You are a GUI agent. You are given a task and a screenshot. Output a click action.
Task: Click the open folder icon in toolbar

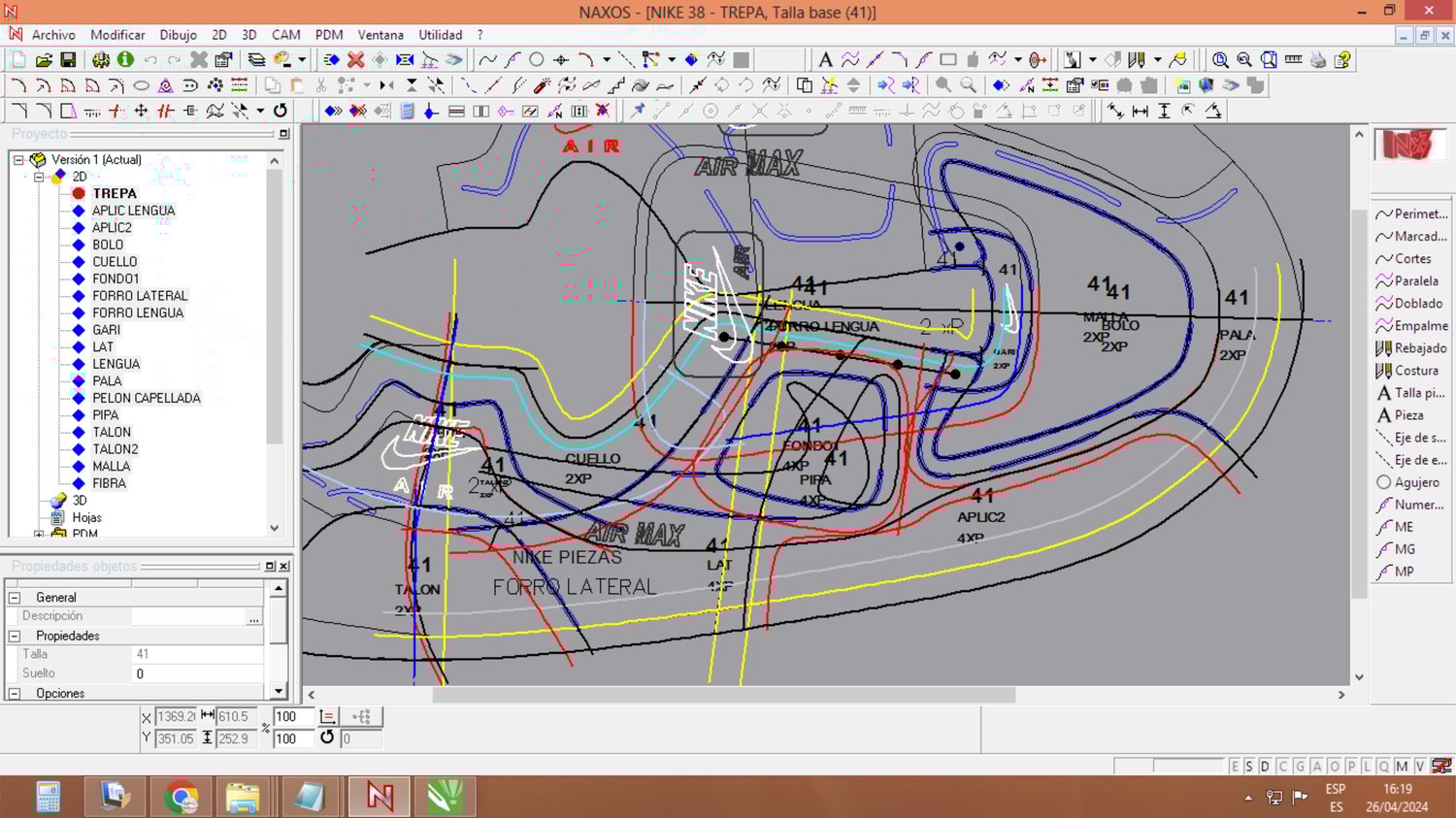tap(44, 60)
